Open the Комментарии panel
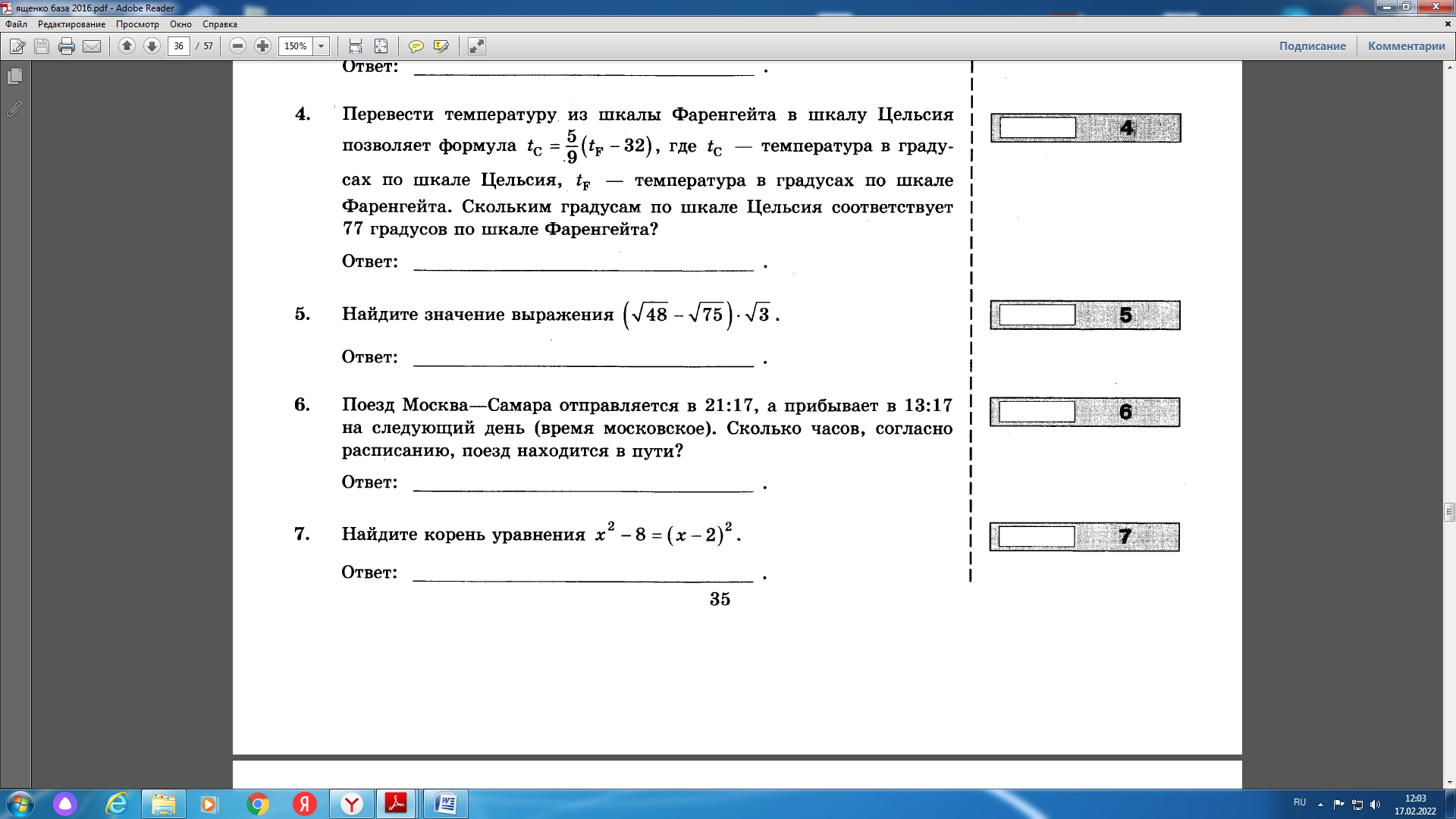Screen dimensions: 1456x819 tap(1406, 46)
